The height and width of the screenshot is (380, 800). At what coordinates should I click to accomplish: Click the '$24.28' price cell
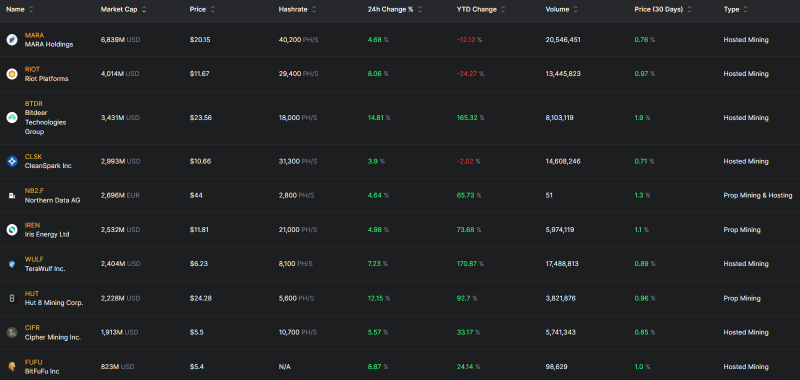201,298
